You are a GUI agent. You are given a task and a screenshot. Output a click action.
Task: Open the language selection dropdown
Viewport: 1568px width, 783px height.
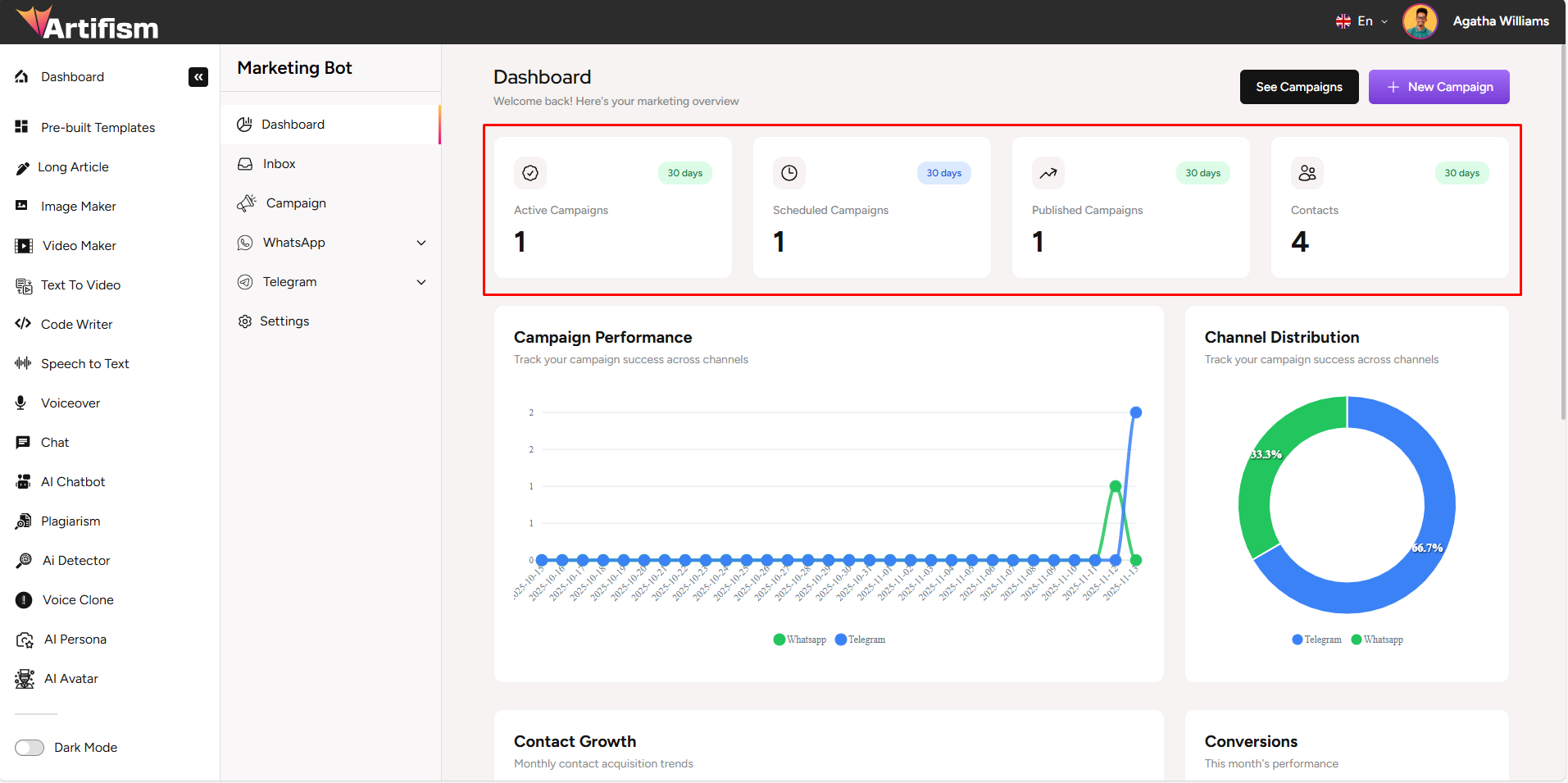(x=1361, y=21)
